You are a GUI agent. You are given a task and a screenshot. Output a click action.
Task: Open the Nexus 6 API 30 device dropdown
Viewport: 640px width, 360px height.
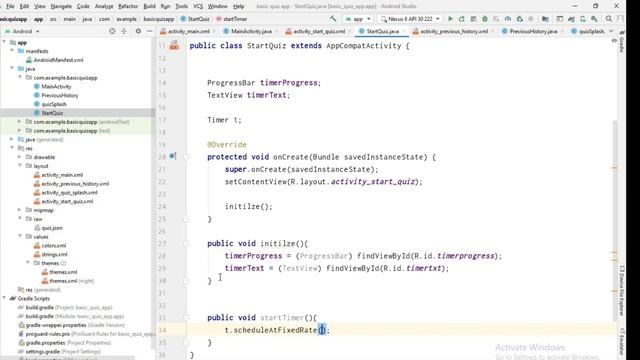coord(410,19)
